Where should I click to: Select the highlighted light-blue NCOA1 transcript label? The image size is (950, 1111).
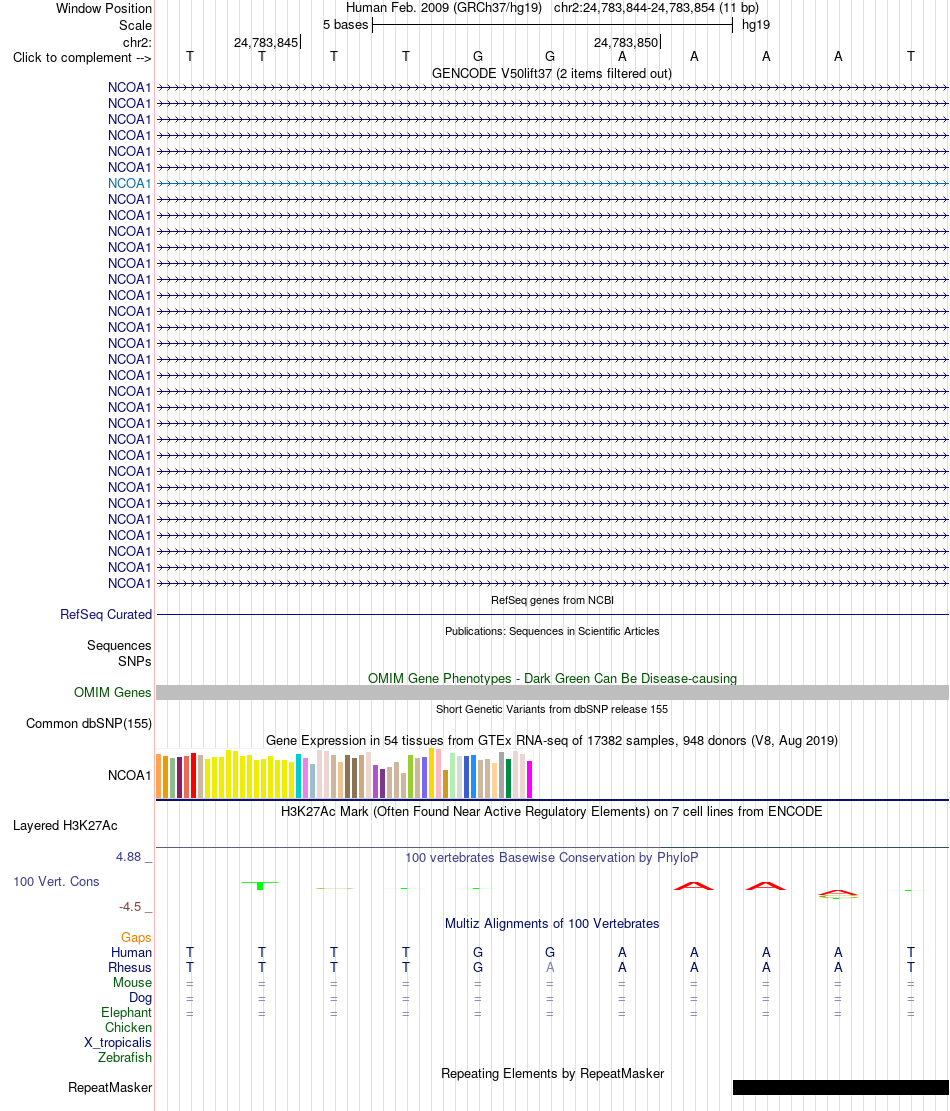130,184
